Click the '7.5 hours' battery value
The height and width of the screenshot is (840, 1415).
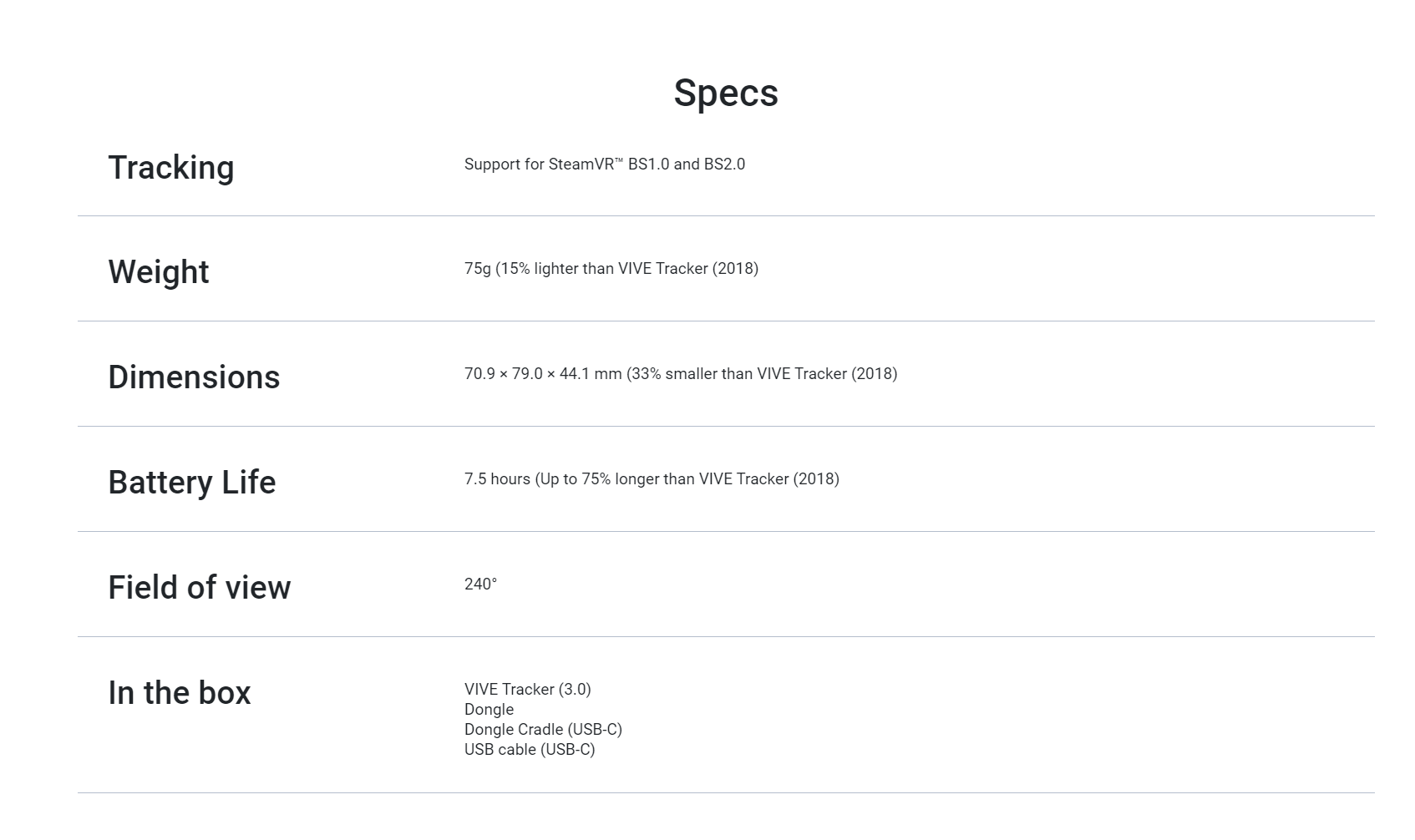(497, 479)
